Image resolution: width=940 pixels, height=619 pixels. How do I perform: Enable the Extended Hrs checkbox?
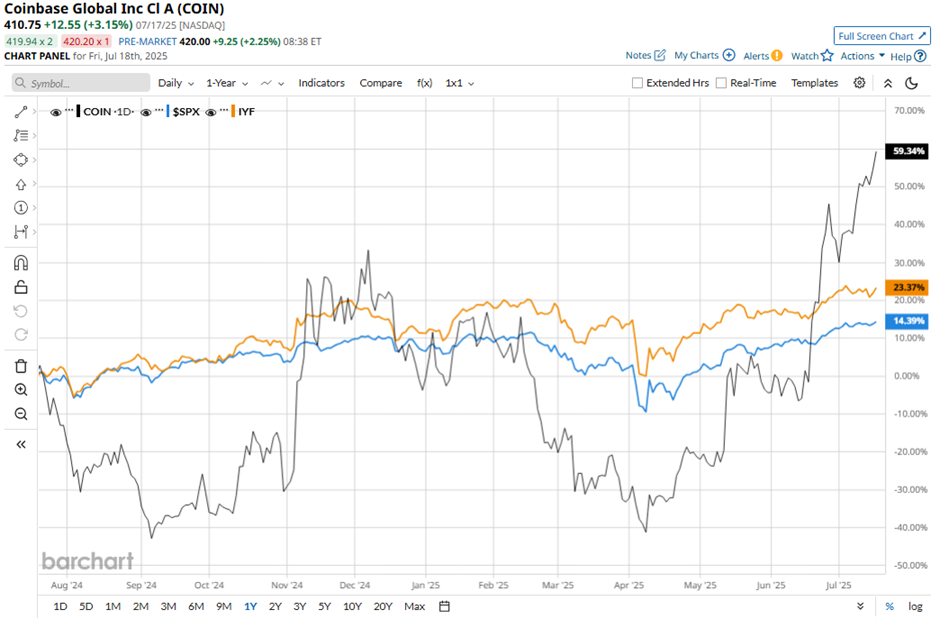pos(637,83)
